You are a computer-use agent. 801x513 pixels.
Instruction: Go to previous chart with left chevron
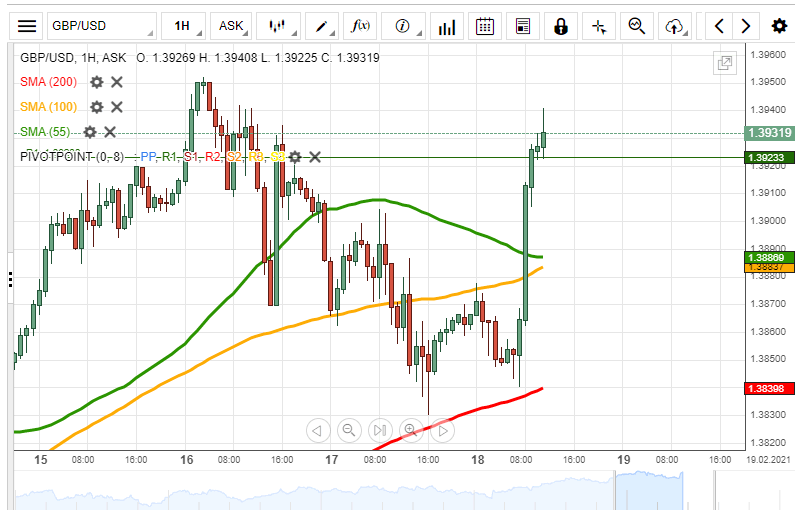pos(719,26)
